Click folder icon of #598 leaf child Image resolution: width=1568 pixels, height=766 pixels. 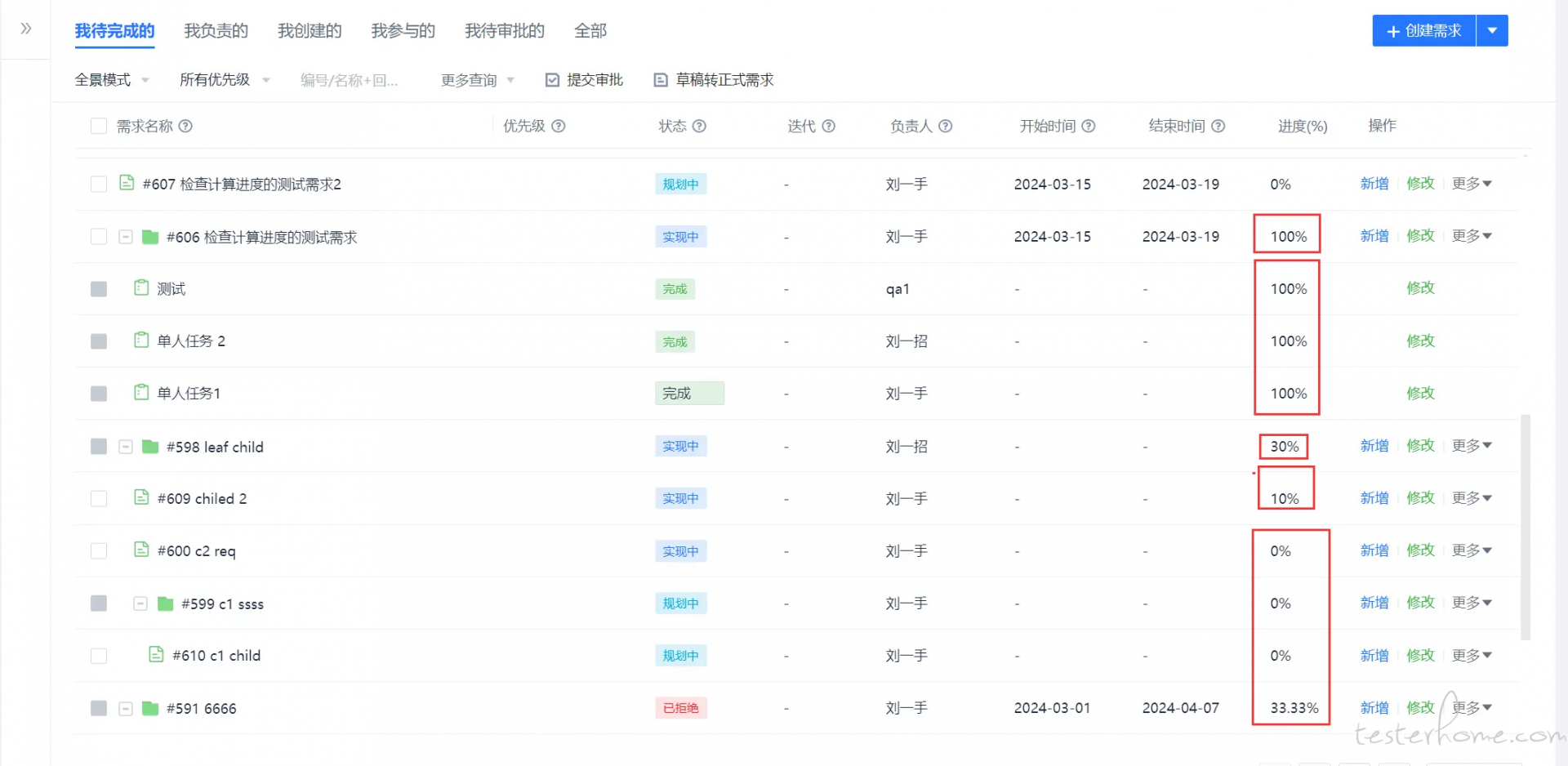coord(150,446)
